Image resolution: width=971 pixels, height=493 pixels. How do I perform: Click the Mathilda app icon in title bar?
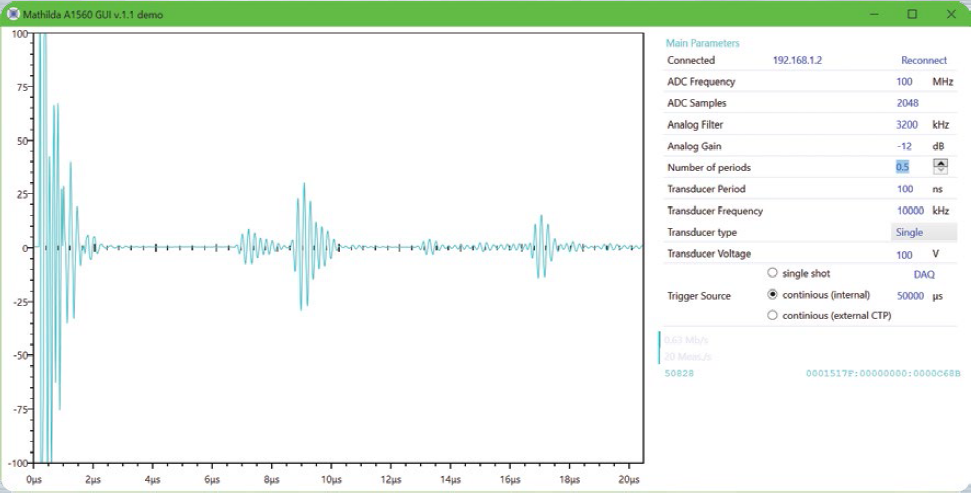click(x=13, y=15)
